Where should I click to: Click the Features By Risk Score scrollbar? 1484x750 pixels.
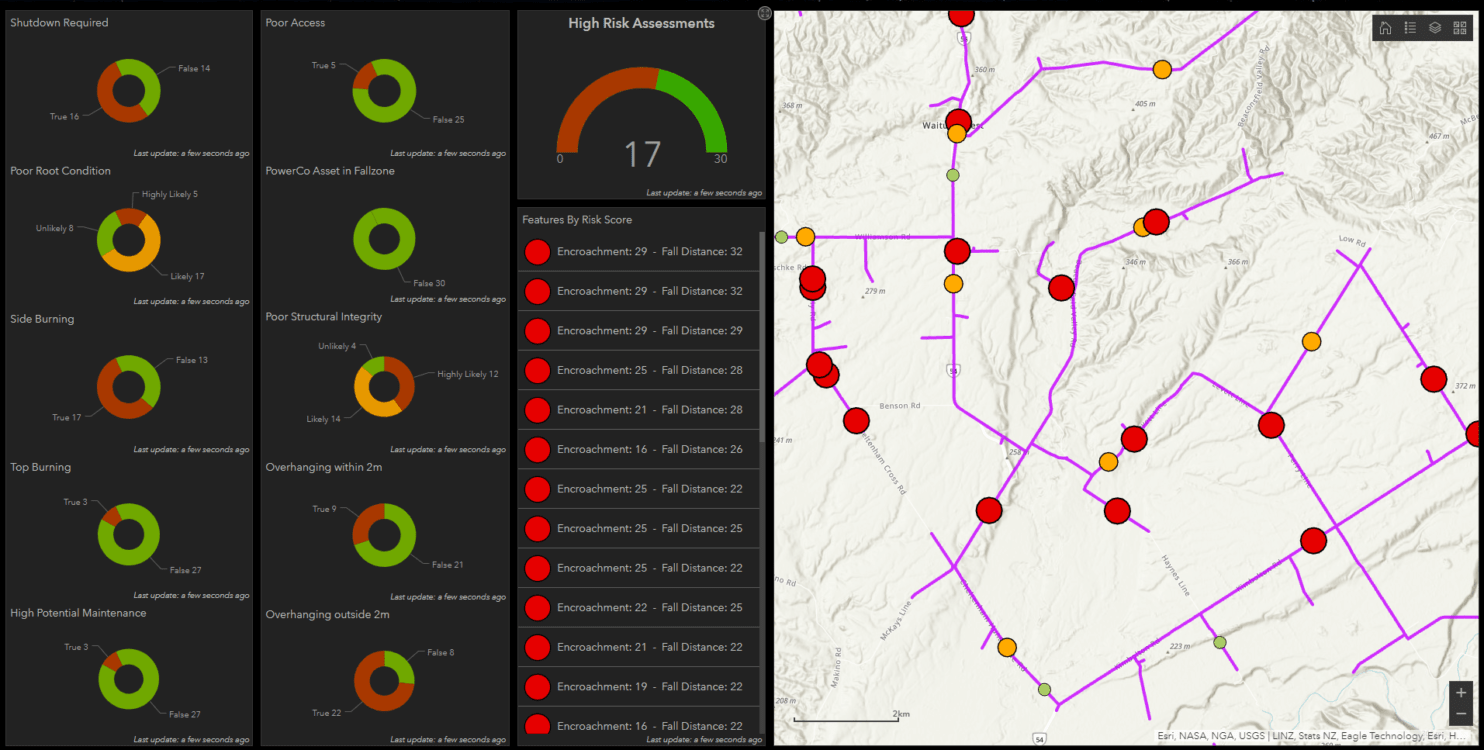763,340
